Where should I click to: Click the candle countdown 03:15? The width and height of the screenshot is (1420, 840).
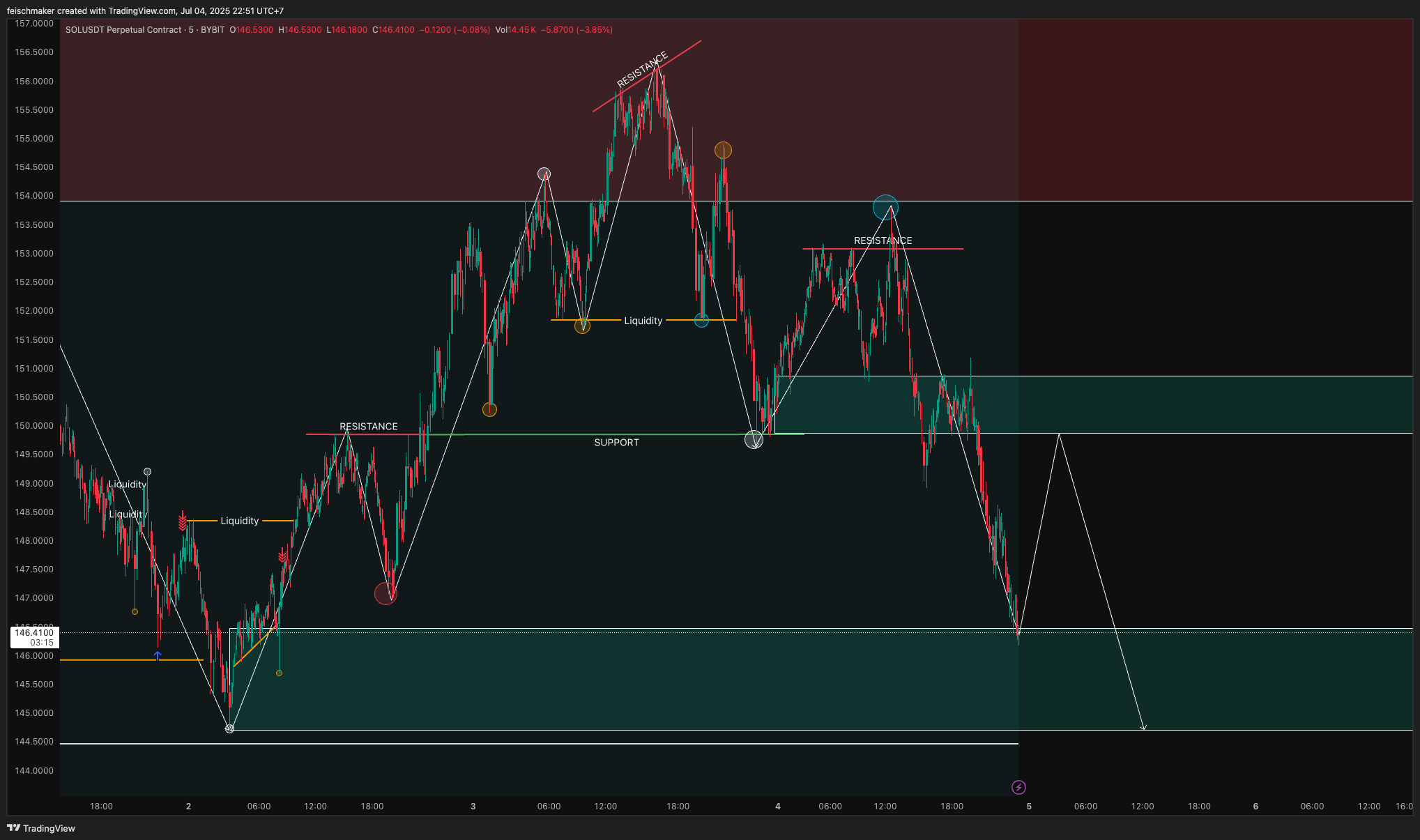click(42, 643)
